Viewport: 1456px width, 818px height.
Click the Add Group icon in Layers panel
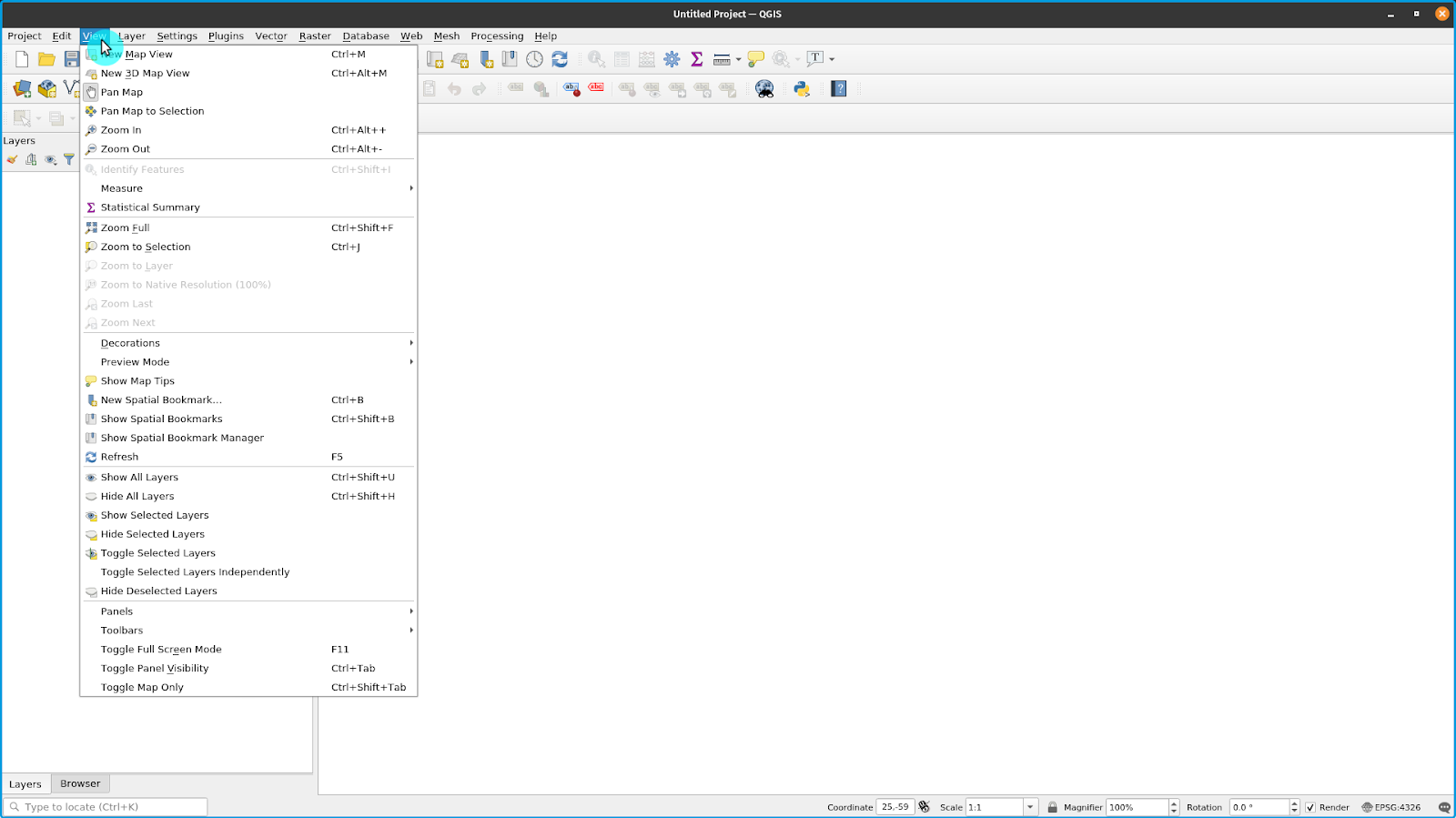[31, 159]
